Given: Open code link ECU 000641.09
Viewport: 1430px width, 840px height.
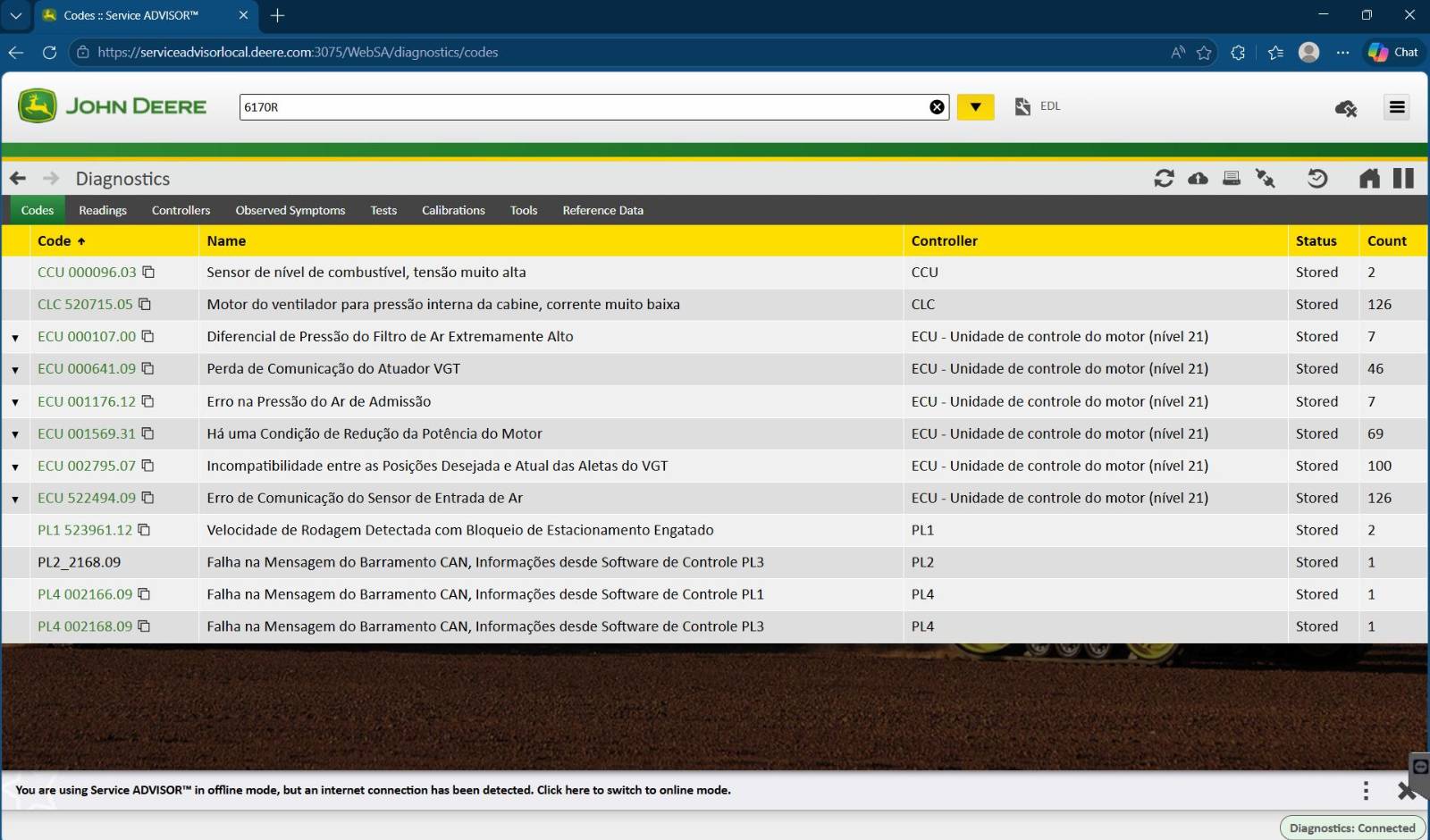Looking at the screenshot, I should coord(87,368).
